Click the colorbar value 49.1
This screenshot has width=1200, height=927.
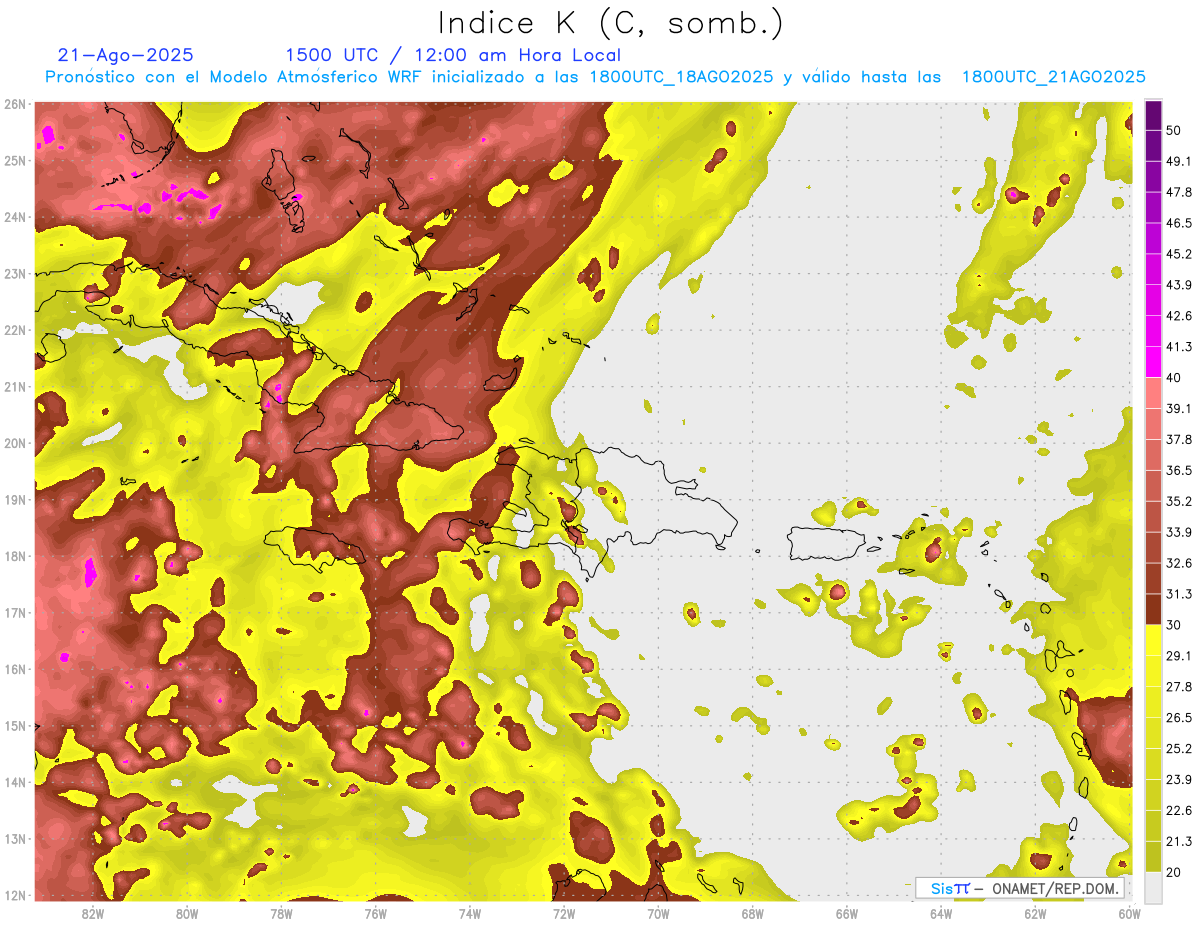tap(1179, 161)
